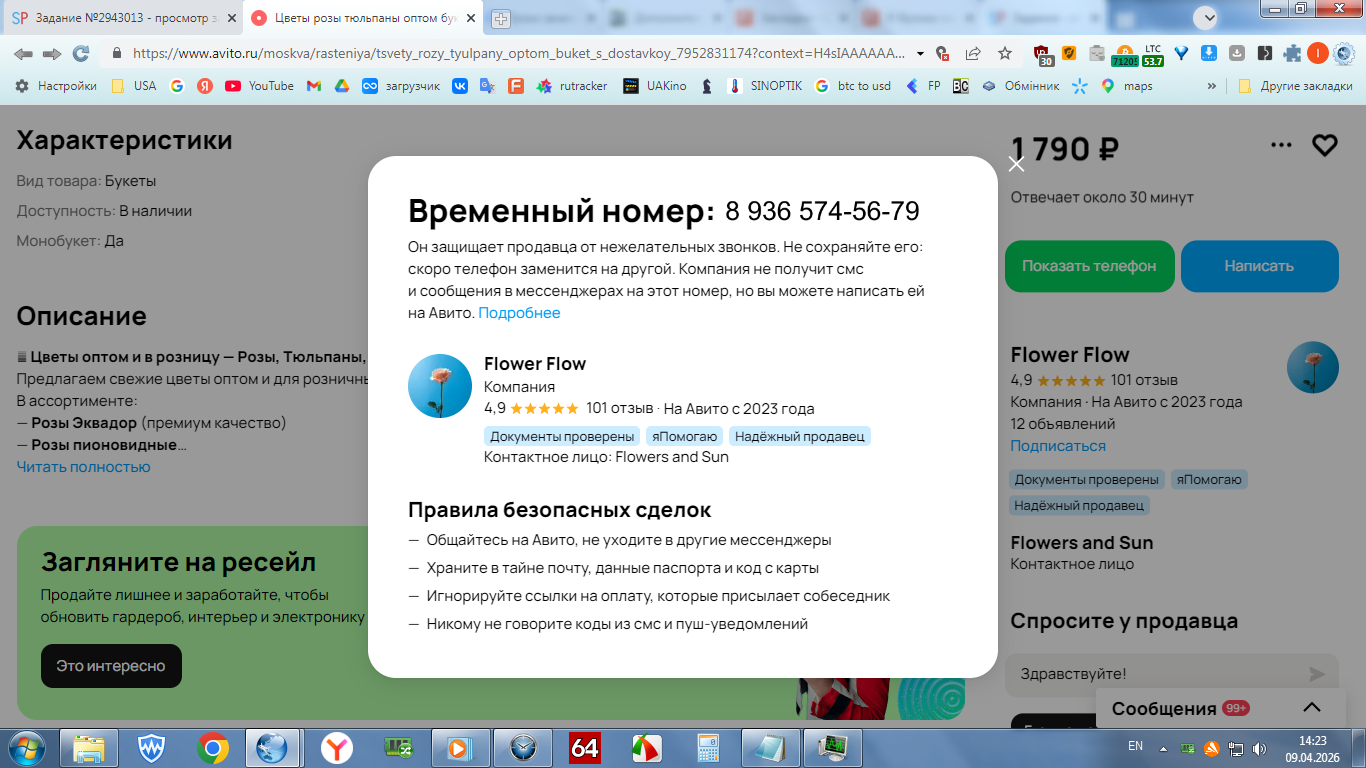Click the volume icon in system tray
1366x768 pixels.
(x=1259, y=748)
